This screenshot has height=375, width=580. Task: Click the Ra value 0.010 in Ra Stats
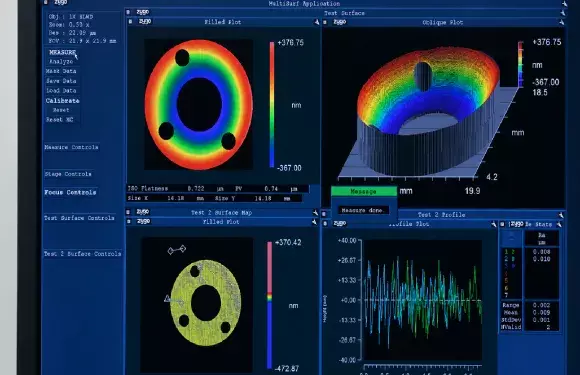coord(542,259)
